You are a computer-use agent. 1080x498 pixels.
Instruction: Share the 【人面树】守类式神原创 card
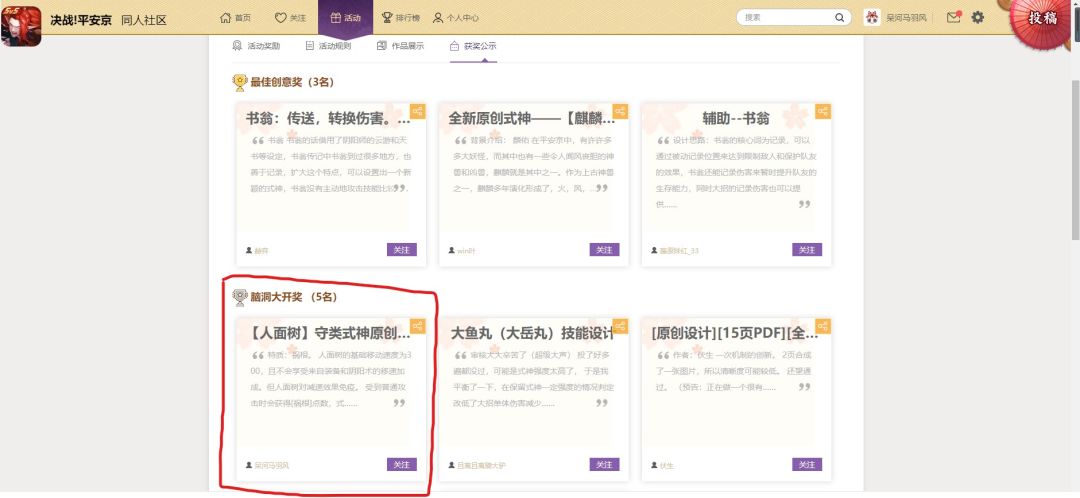click(x=418, y=326)
